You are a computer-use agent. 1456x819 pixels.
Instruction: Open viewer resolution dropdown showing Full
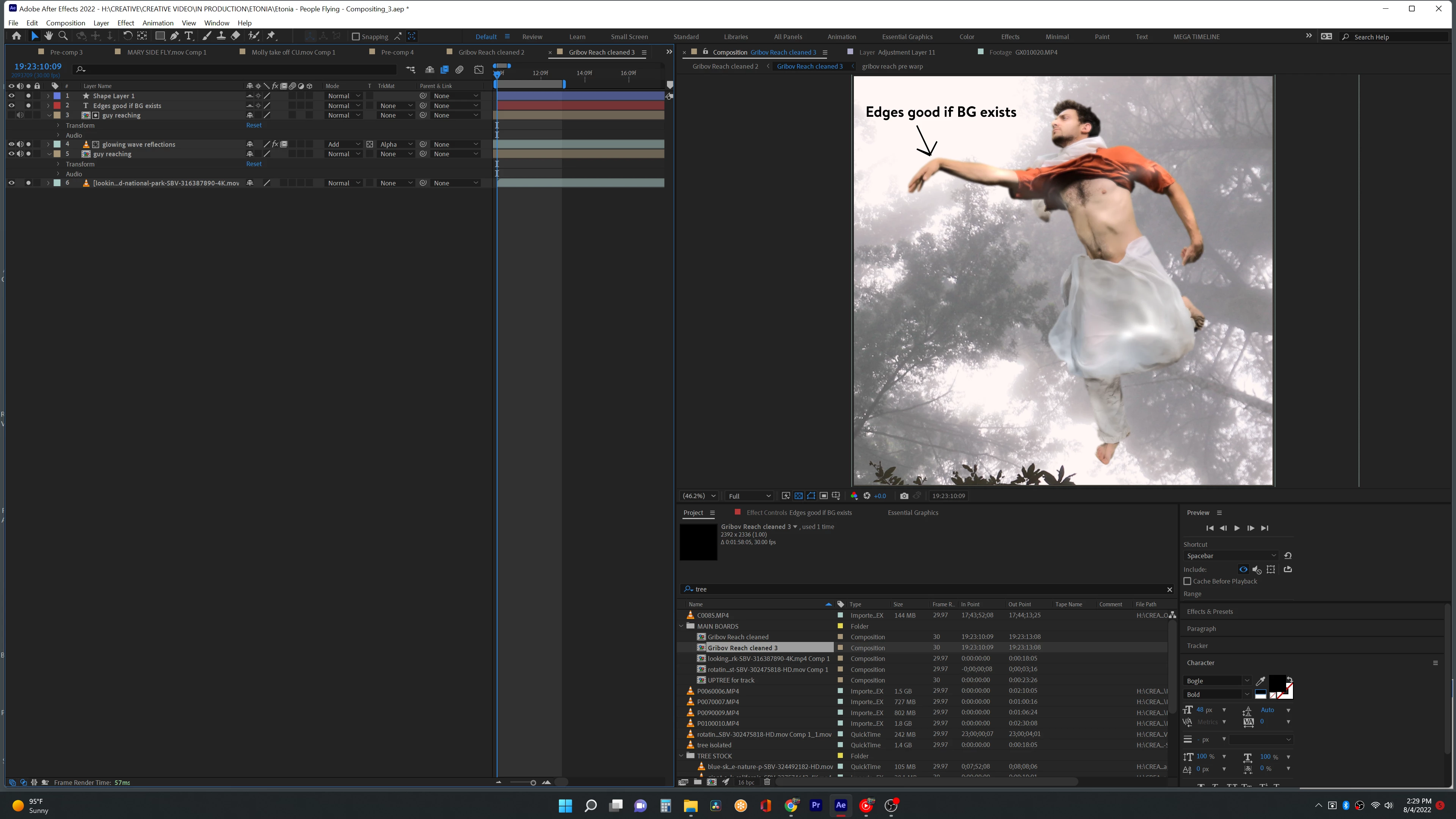coord(749,496)
